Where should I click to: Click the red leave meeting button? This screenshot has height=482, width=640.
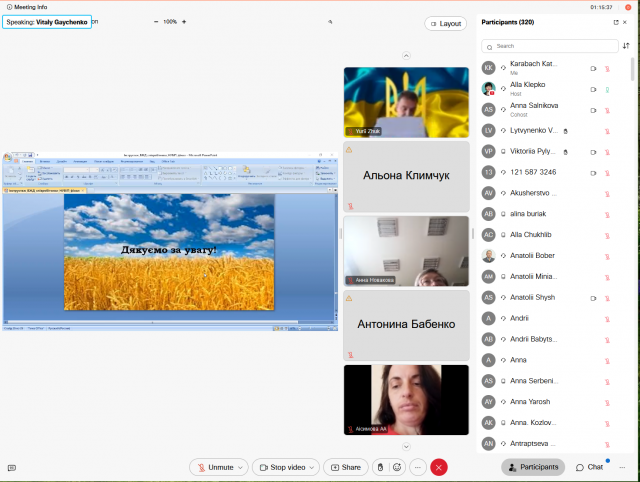[439, 467]
